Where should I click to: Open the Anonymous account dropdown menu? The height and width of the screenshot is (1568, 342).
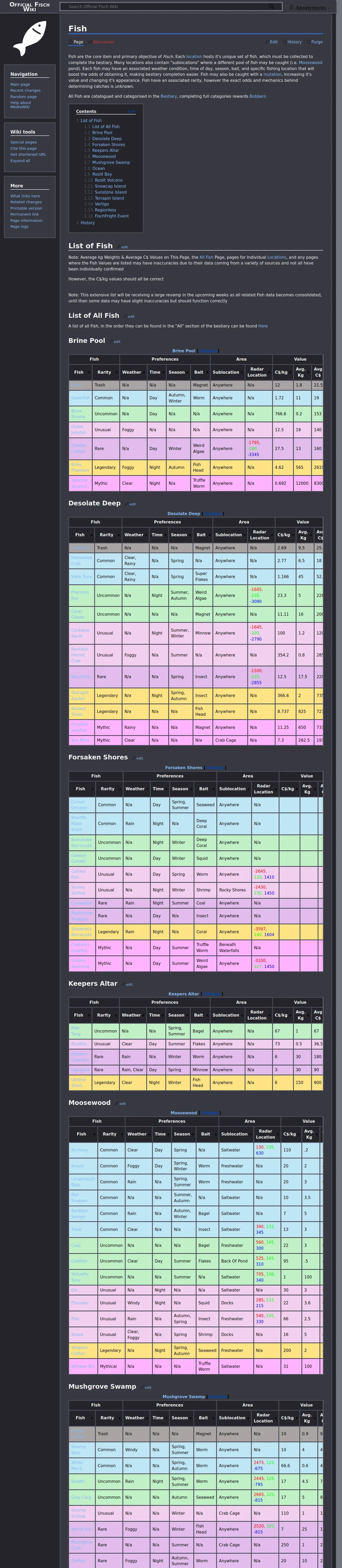[x=311, y=7]
